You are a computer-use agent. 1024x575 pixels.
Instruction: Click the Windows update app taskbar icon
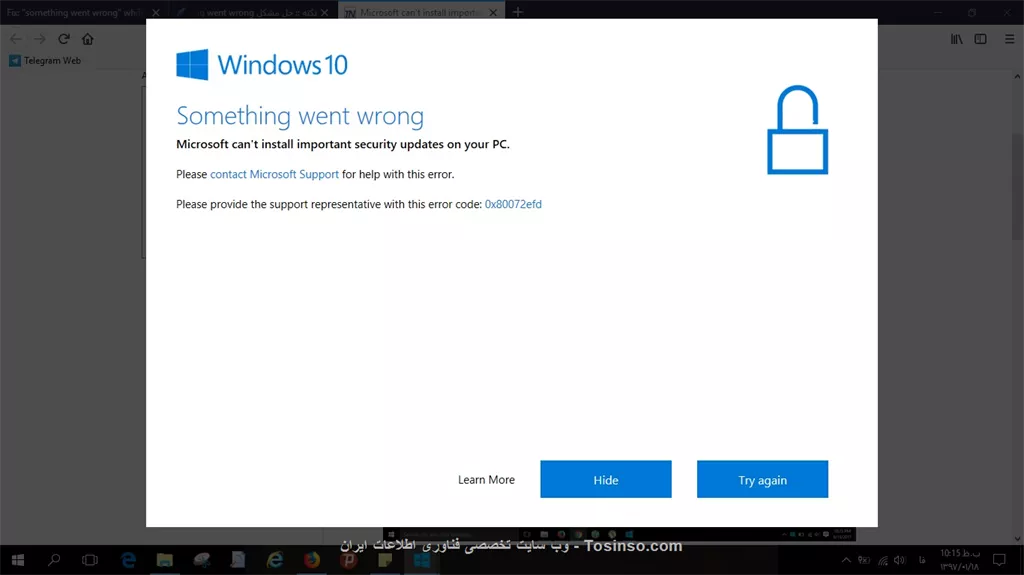pos(422,560)
